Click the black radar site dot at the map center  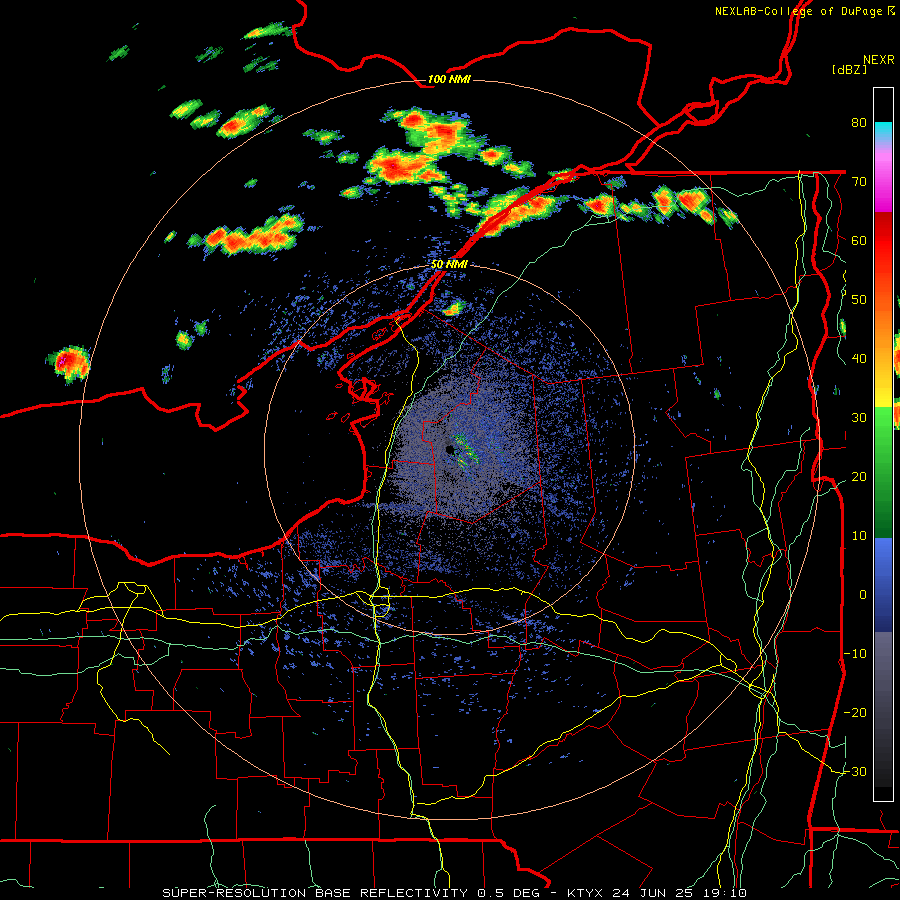[450, 449]
